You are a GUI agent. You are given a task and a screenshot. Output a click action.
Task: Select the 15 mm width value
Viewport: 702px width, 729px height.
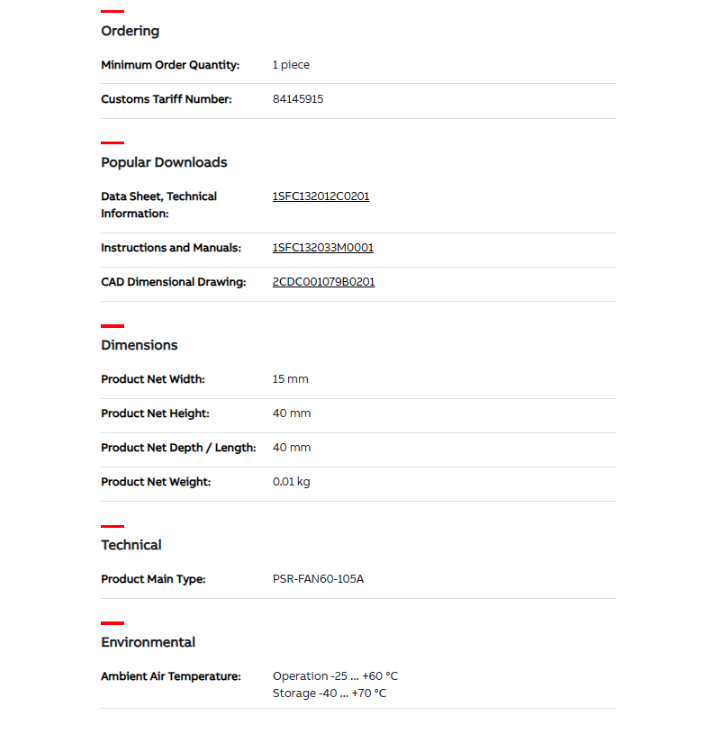290,379
